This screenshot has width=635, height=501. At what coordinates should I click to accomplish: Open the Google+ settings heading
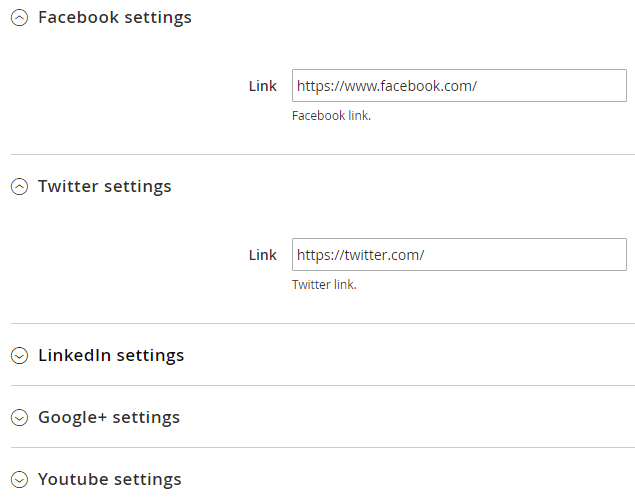coord(109,418)
